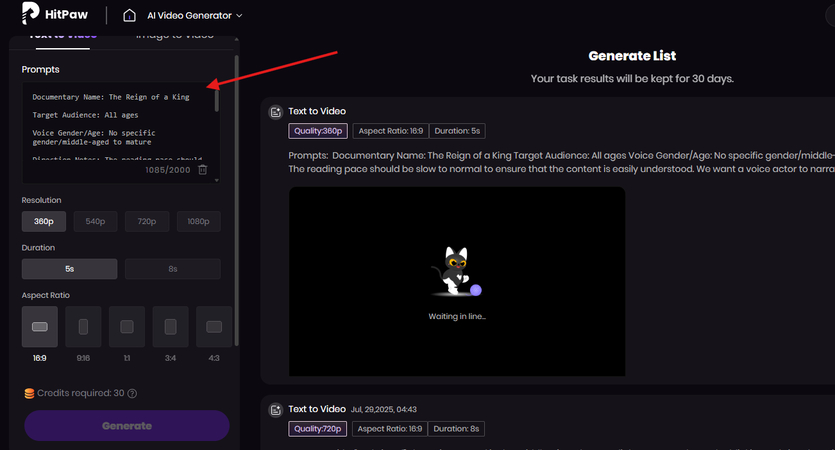Switch to the Image to Video tab
Viewport: 835px width, 450px height.
tap(175, 37)
